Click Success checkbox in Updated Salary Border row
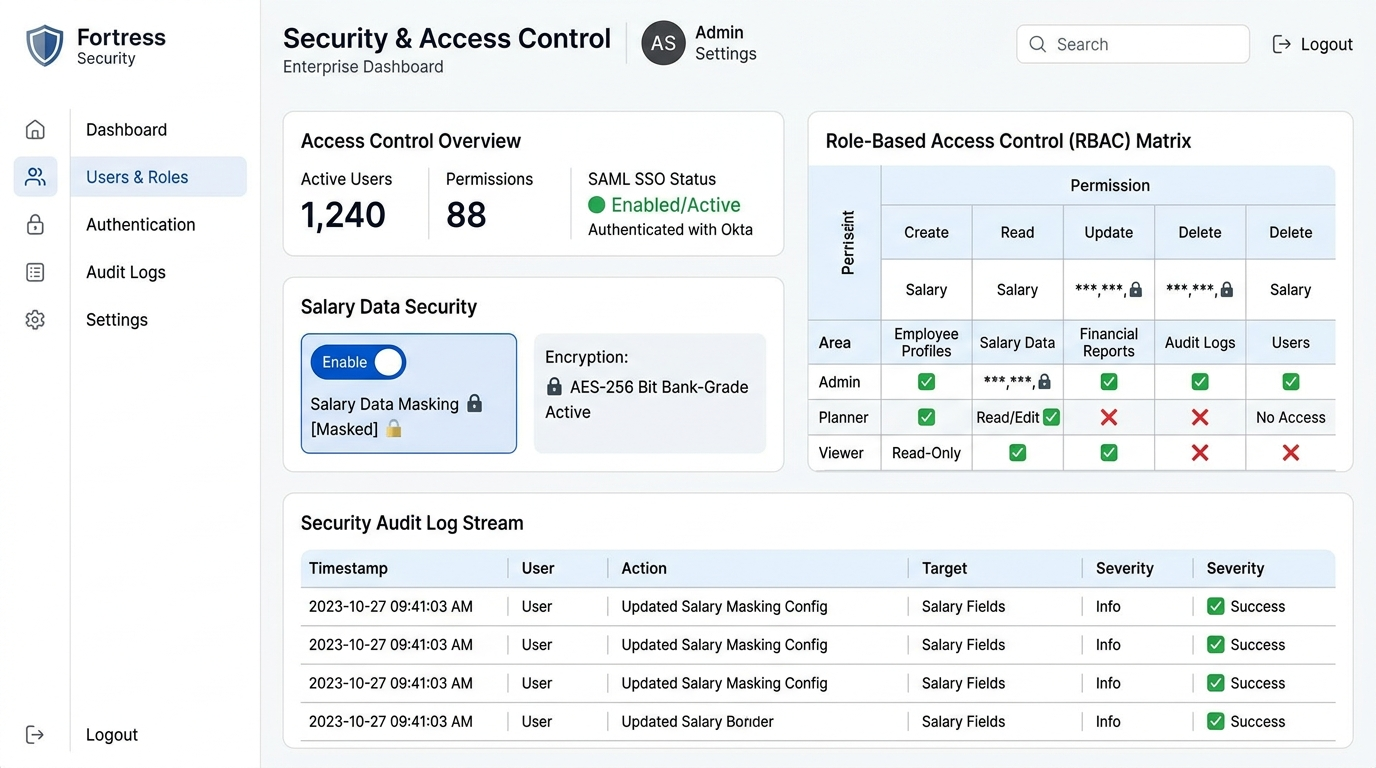Viewport: 1376px width, 768px height. click(1216, 721)
